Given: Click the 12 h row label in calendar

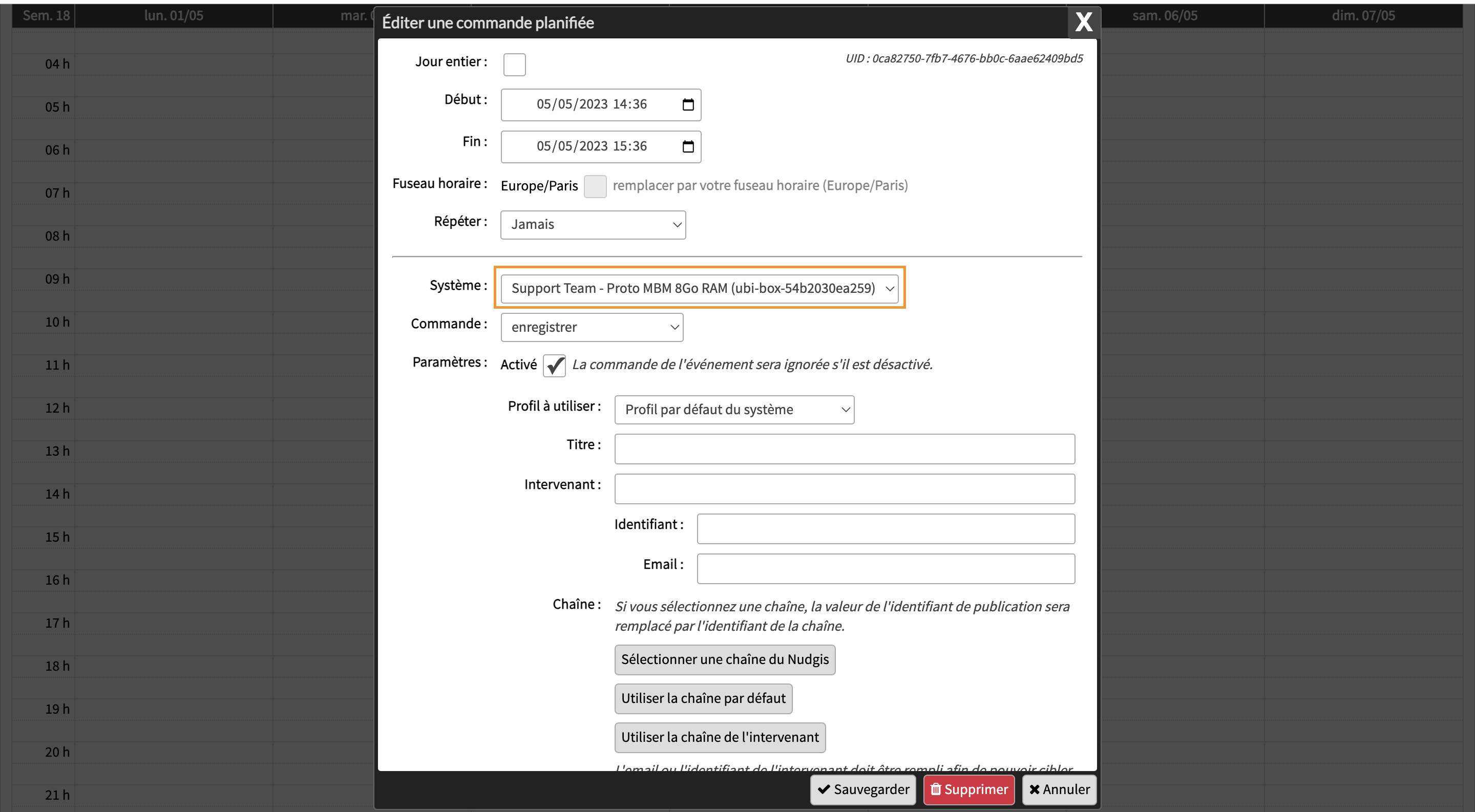Looking at the screenshot, I should pos(57,408).
